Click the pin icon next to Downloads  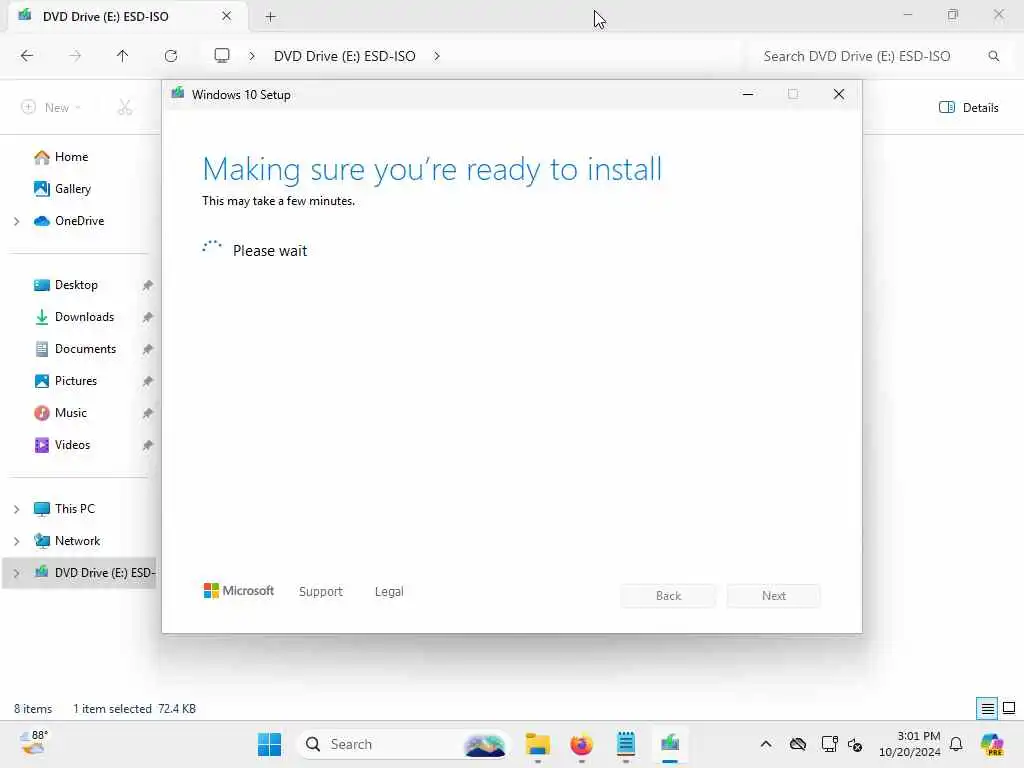(x=148, y=317)
